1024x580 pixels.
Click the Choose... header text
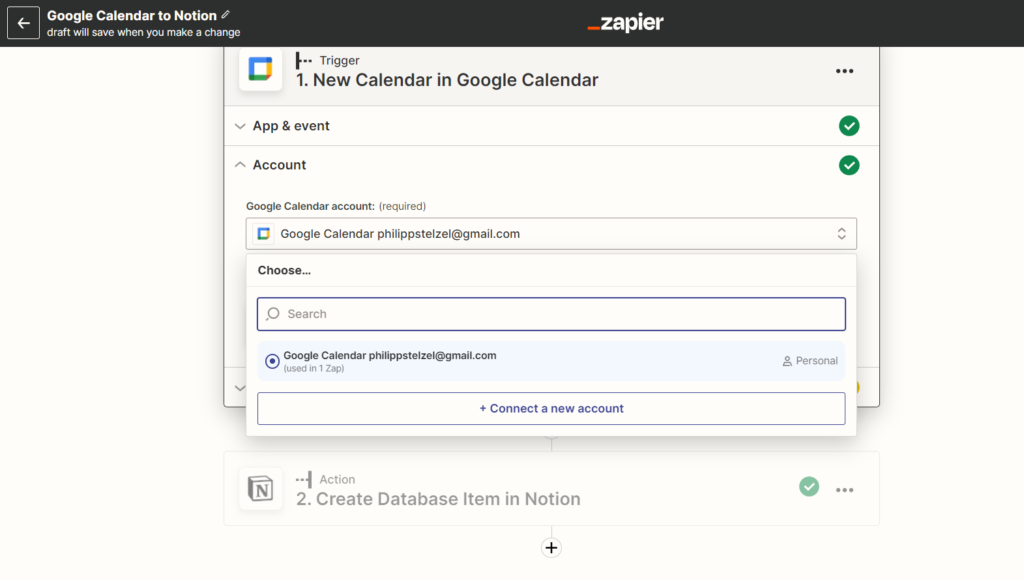[284, 270]
